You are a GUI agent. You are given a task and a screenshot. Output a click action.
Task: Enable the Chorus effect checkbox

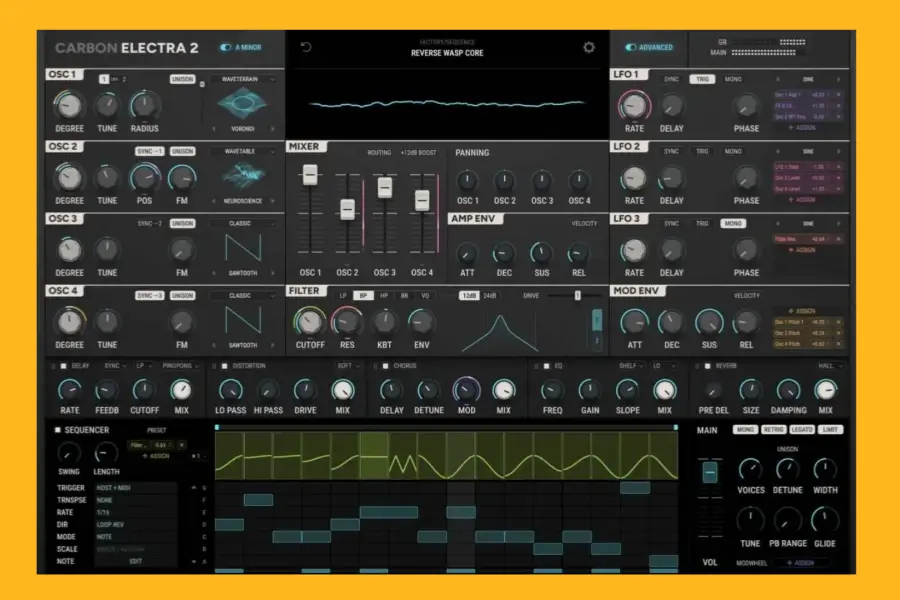(386, 366)
